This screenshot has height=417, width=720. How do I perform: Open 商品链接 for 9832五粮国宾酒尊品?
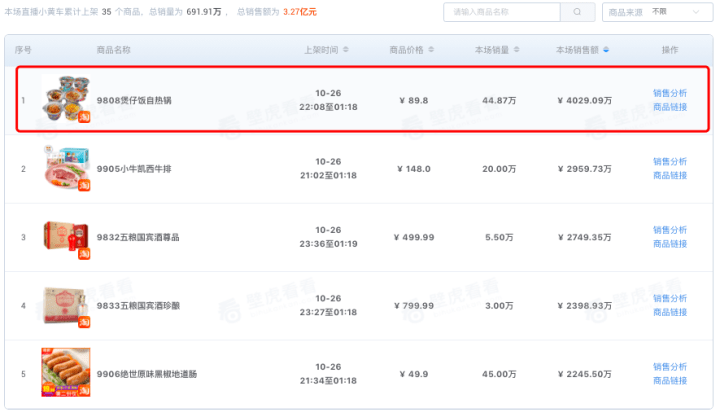coord(670,244)
